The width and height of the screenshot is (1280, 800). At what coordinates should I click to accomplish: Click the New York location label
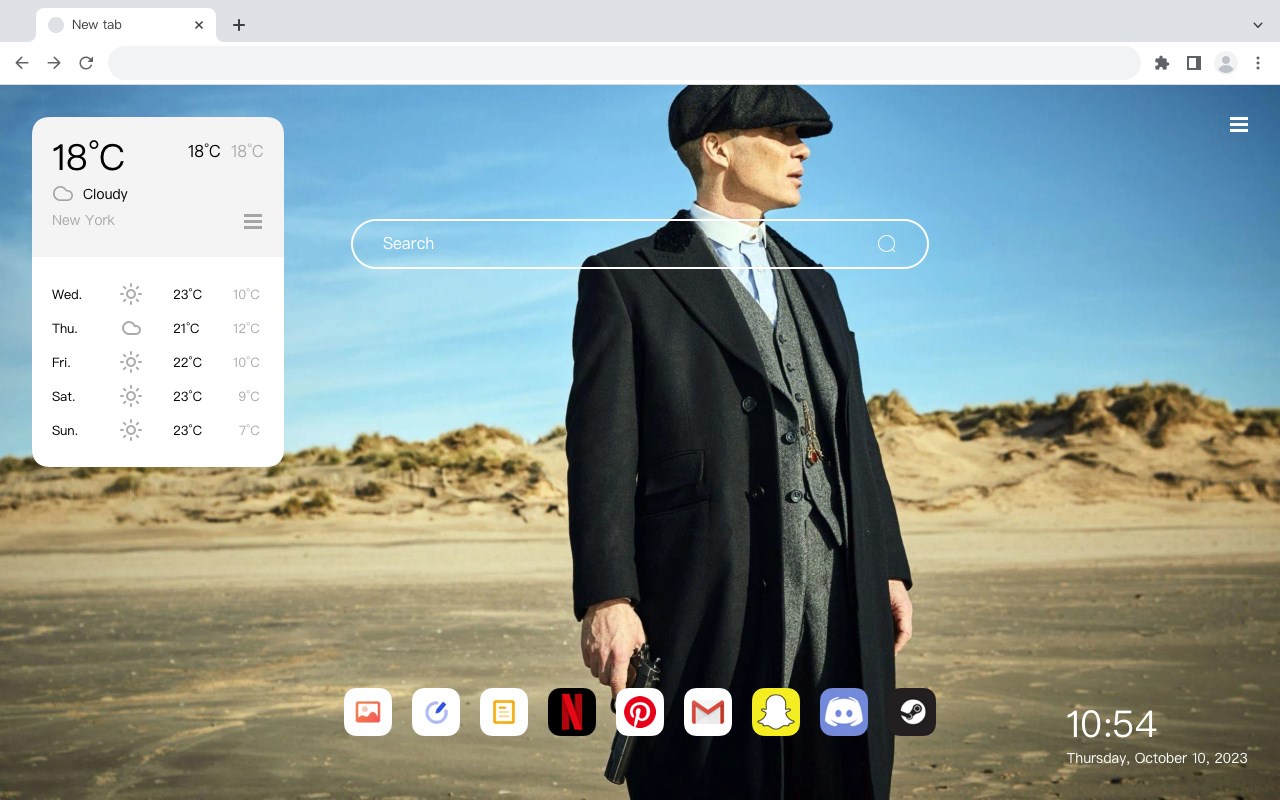tap(83, 220)
